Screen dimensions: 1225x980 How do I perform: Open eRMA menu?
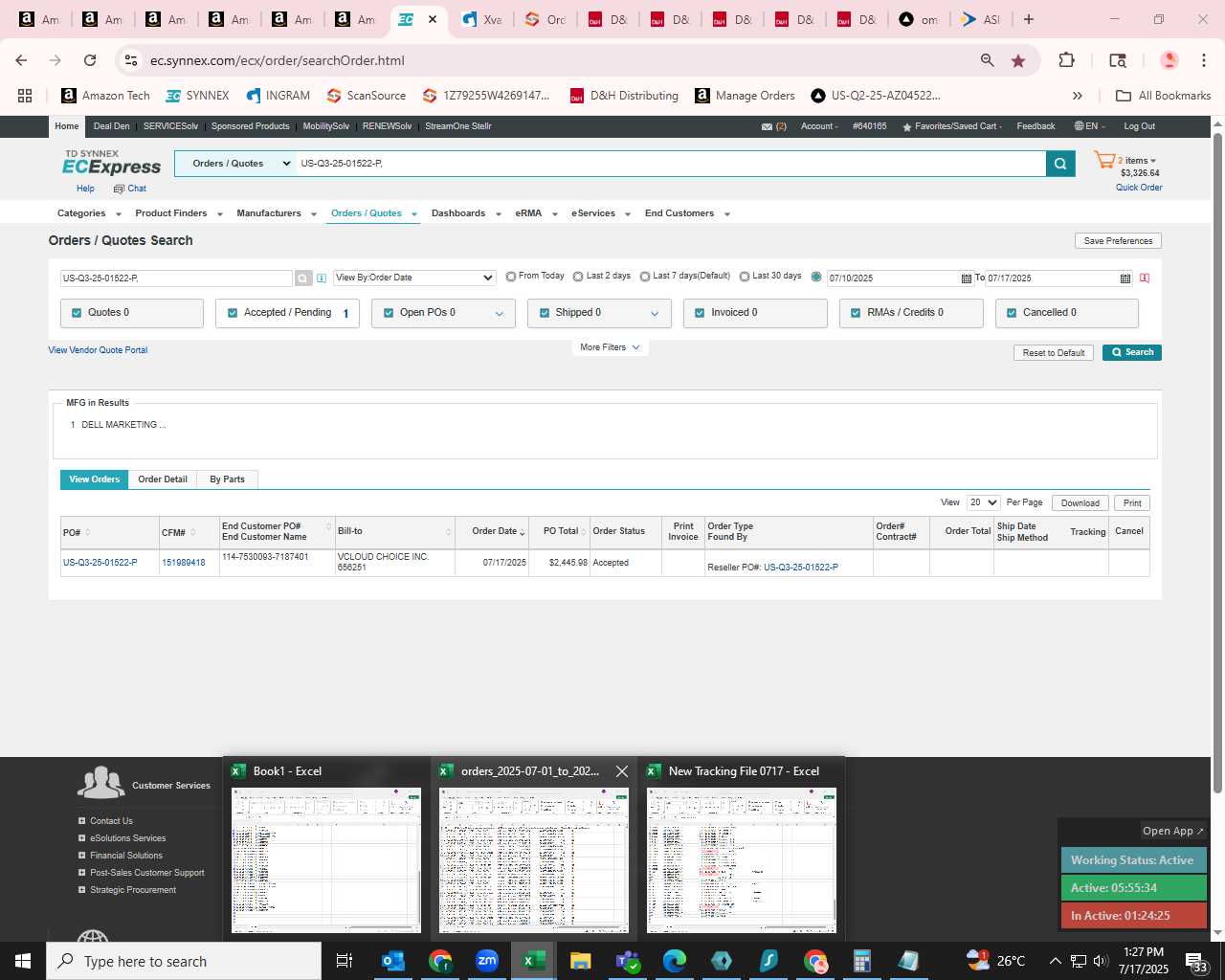(x=536, y=213)
